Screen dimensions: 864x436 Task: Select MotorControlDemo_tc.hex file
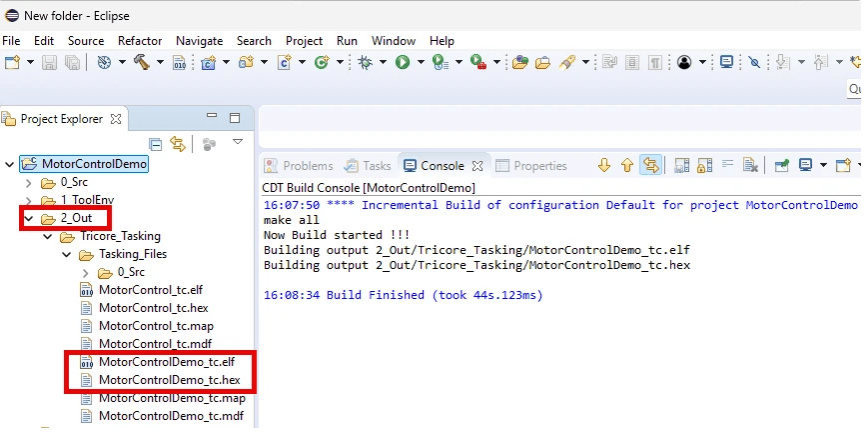point(169,380)
